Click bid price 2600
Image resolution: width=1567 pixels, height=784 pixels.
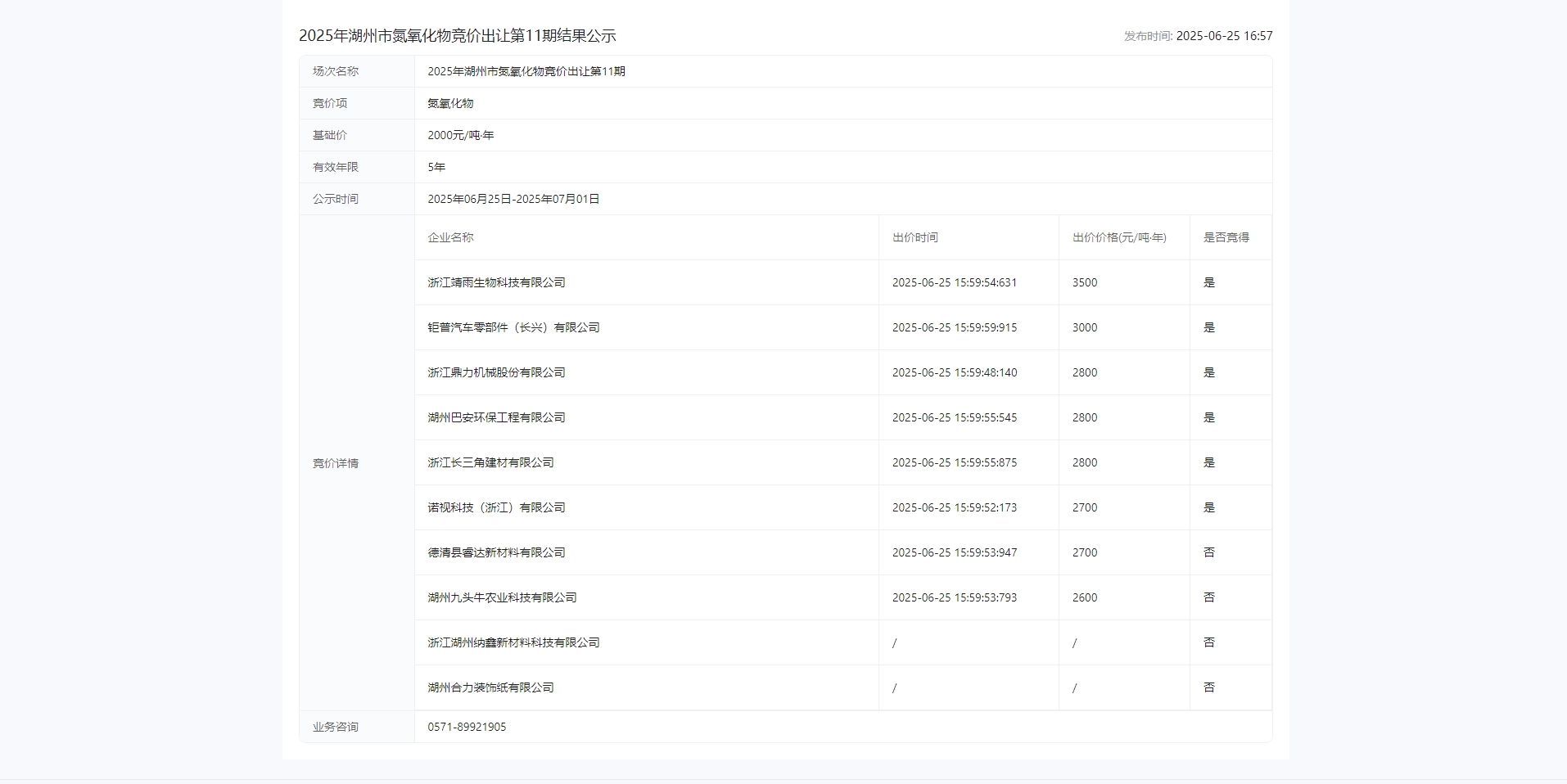point(1085,597)
